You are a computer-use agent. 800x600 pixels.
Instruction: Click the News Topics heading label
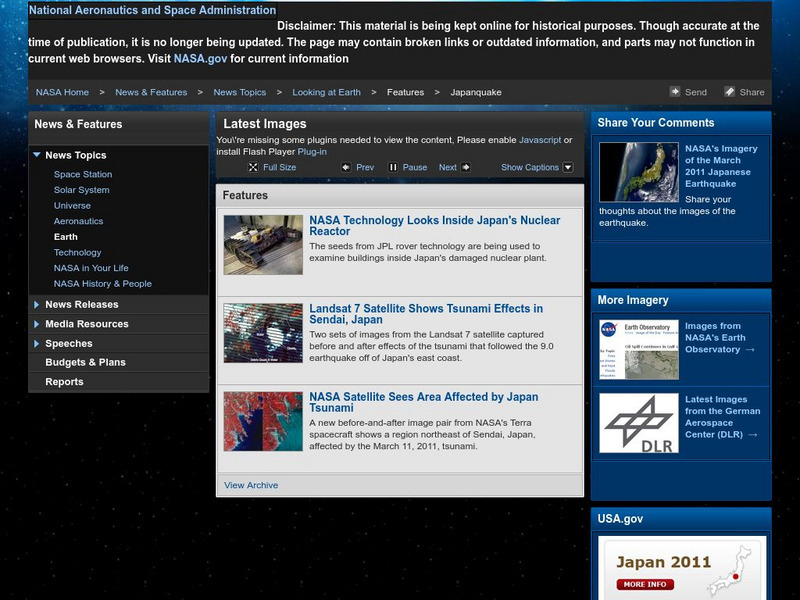76,155
